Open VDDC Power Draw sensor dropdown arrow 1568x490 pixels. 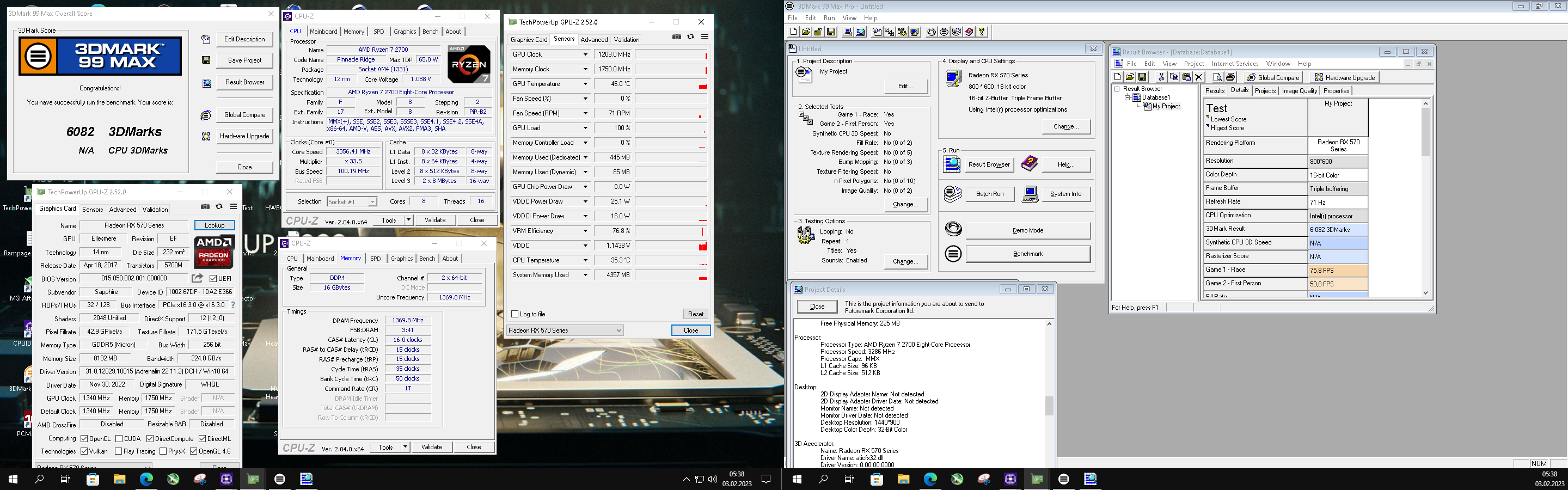[586, 201]
